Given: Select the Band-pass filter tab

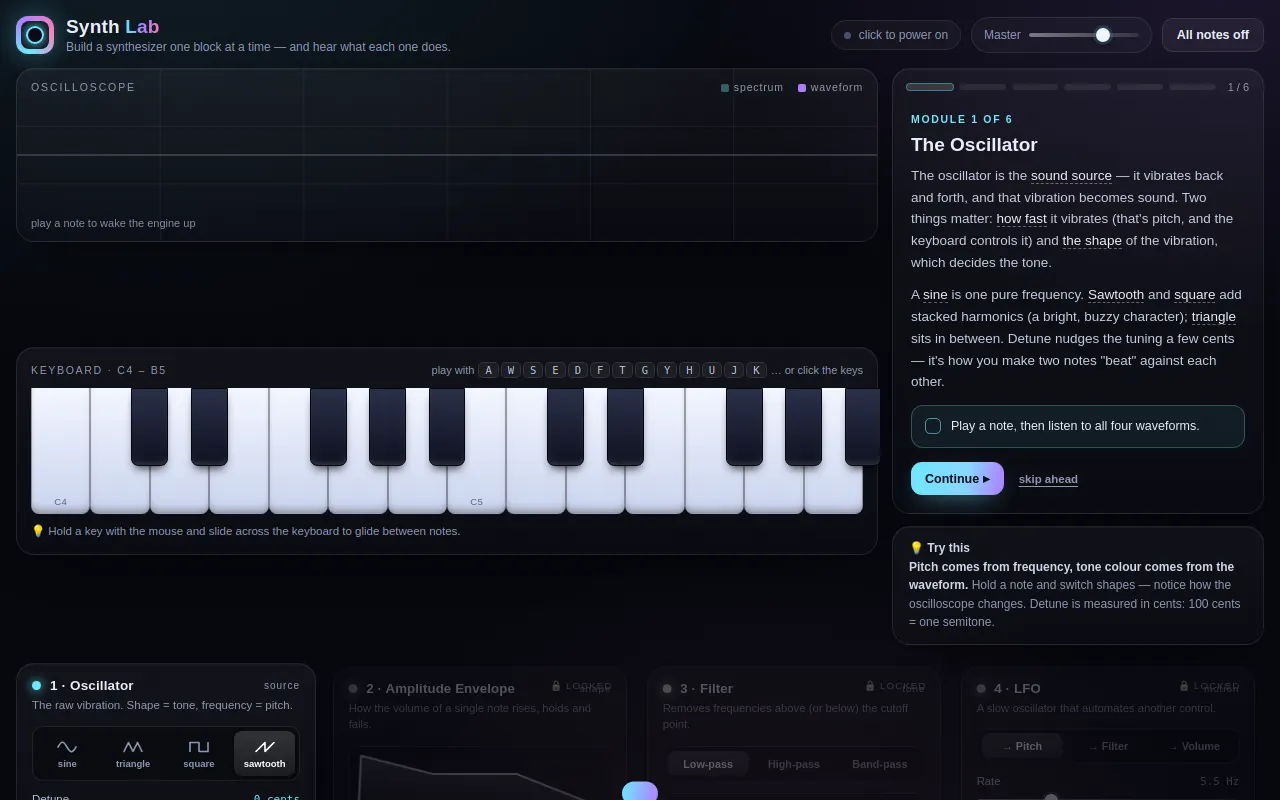Looking at the screenshot, I should tap(880, 764).
